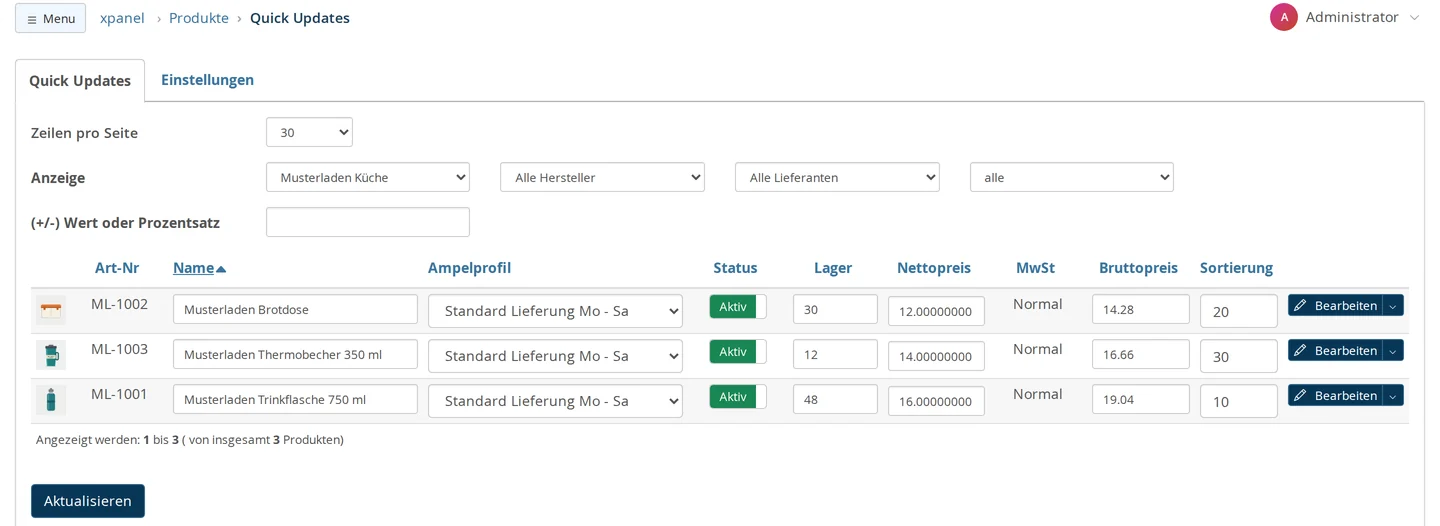Edit Nettopreis field 14.00000000
This screenshot has width=1440, height=526.
(x=936, y=356)
